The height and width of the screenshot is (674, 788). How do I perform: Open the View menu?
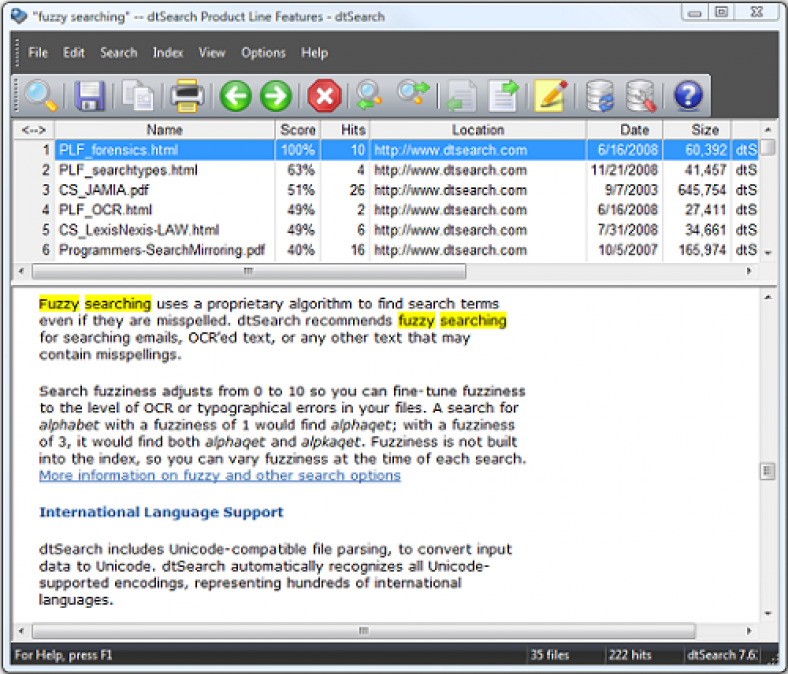(212, 53)
